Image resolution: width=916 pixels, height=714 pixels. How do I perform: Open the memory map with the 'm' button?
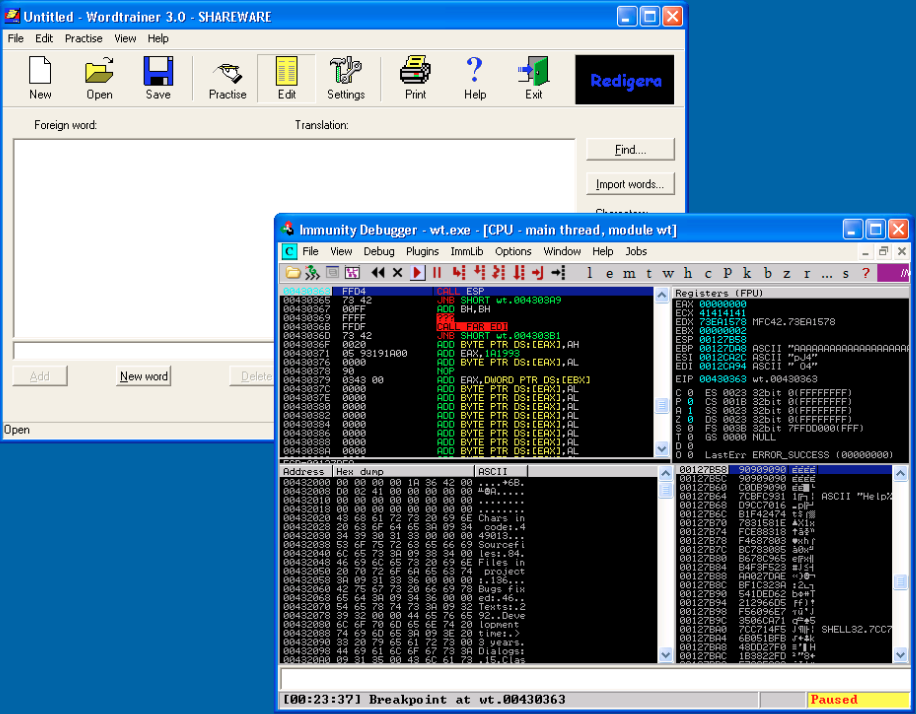[629, 273]
